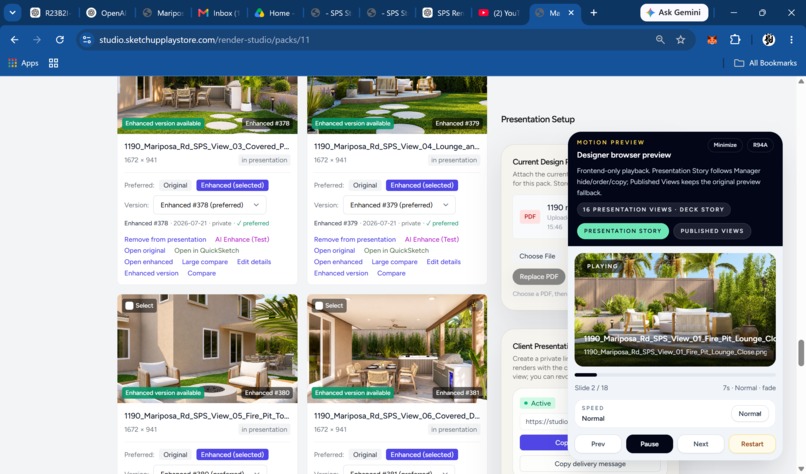
Task: Switch to the R23B2I tab
Action: [x=51, y=13]
